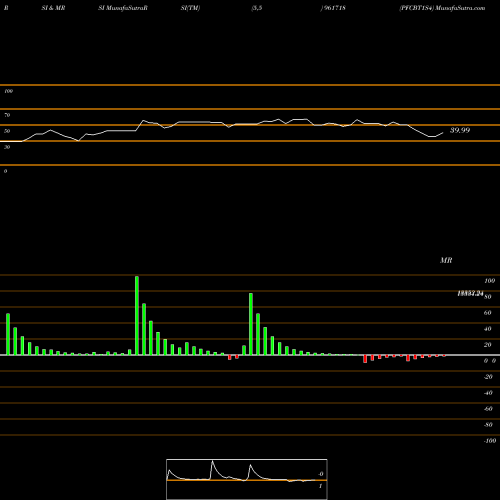Click the MR axis -80 label
The image size is (500, 500).
tap(488, 425)
